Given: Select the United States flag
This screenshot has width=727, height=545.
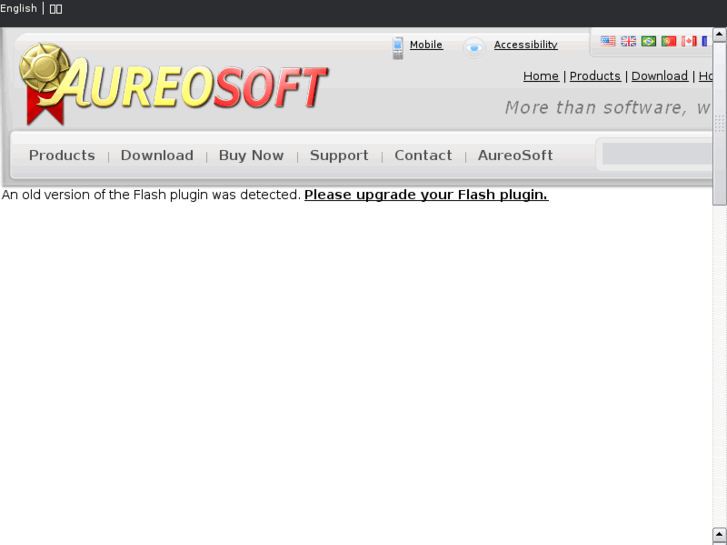Looking at the screenshot, I should [x=608, y=41].
